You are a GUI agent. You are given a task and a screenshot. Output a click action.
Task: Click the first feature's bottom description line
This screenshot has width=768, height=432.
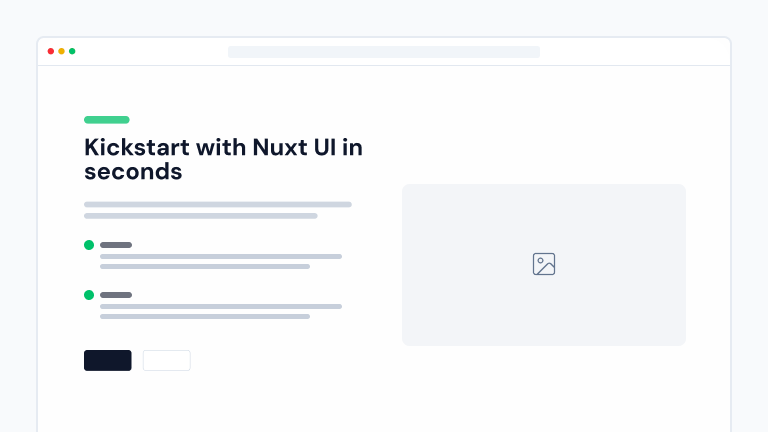click(x=205, y=267)
